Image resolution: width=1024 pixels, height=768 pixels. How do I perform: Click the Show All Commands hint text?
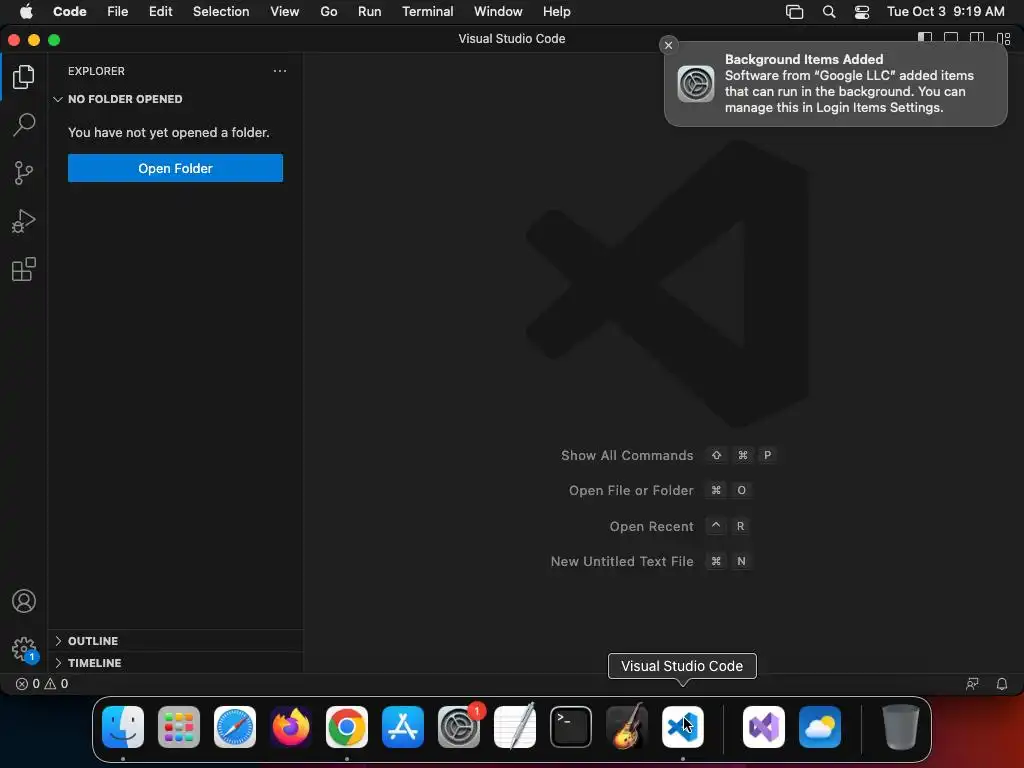coord(627,455)
